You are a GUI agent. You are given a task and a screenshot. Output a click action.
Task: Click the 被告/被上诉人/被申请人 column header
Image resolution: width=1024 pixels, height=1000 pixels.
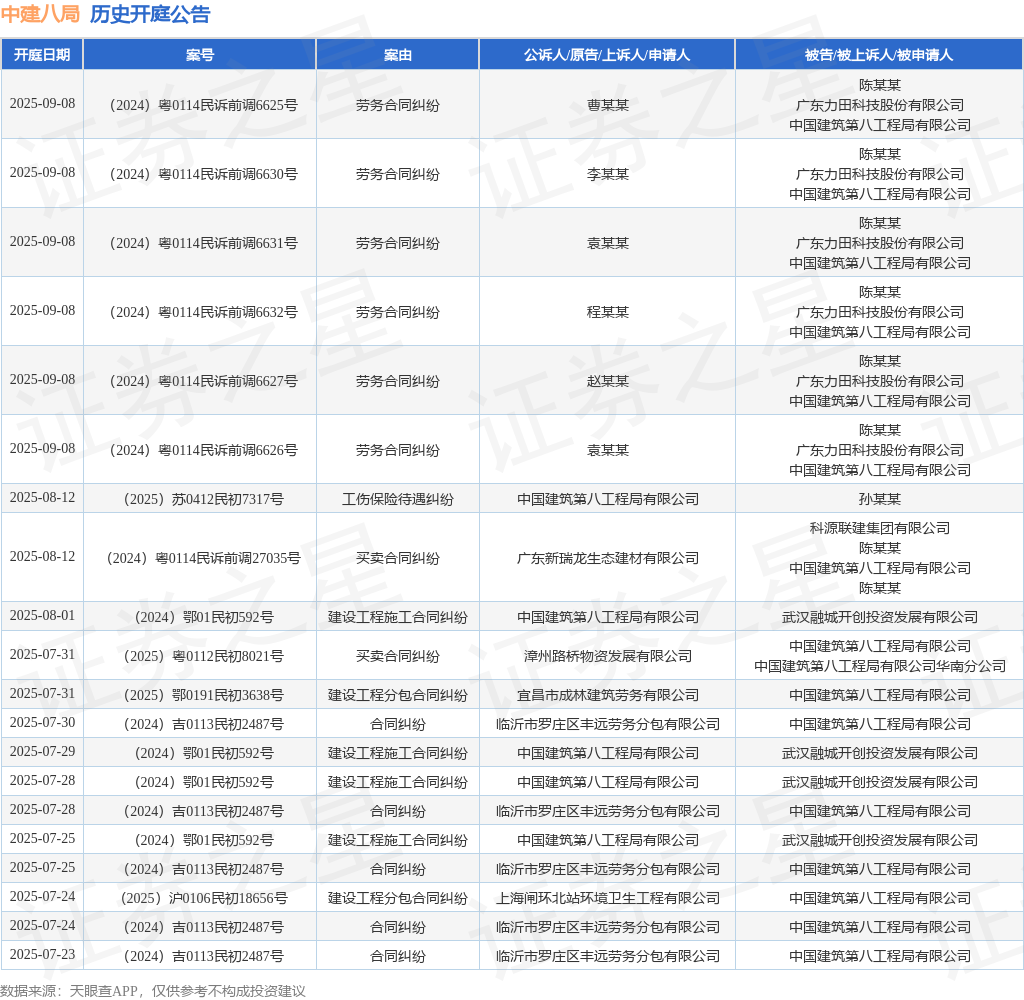(x=879, y=55)
